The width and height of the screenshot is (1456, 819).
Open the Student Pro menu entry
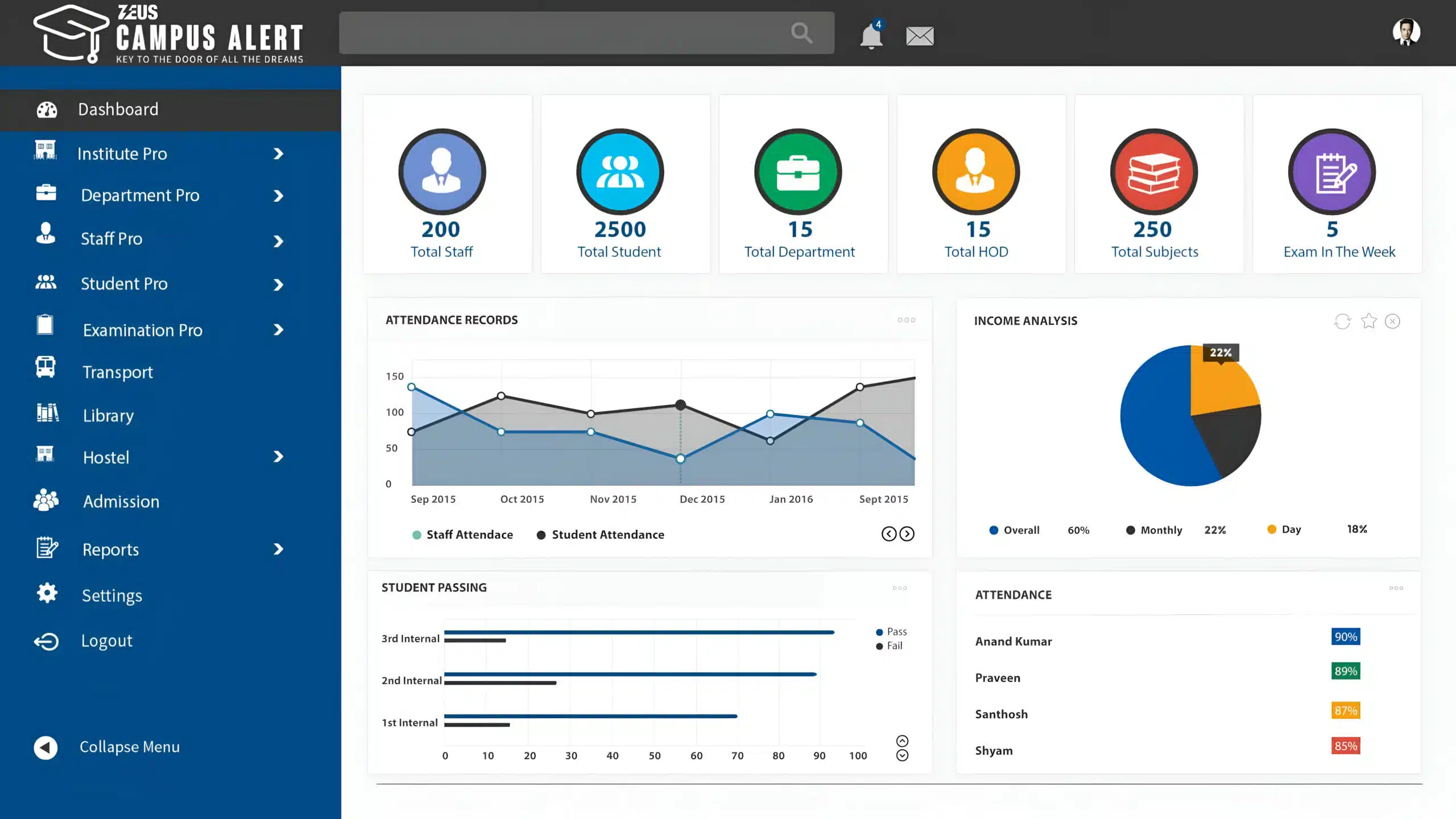(x=124, y=283)
